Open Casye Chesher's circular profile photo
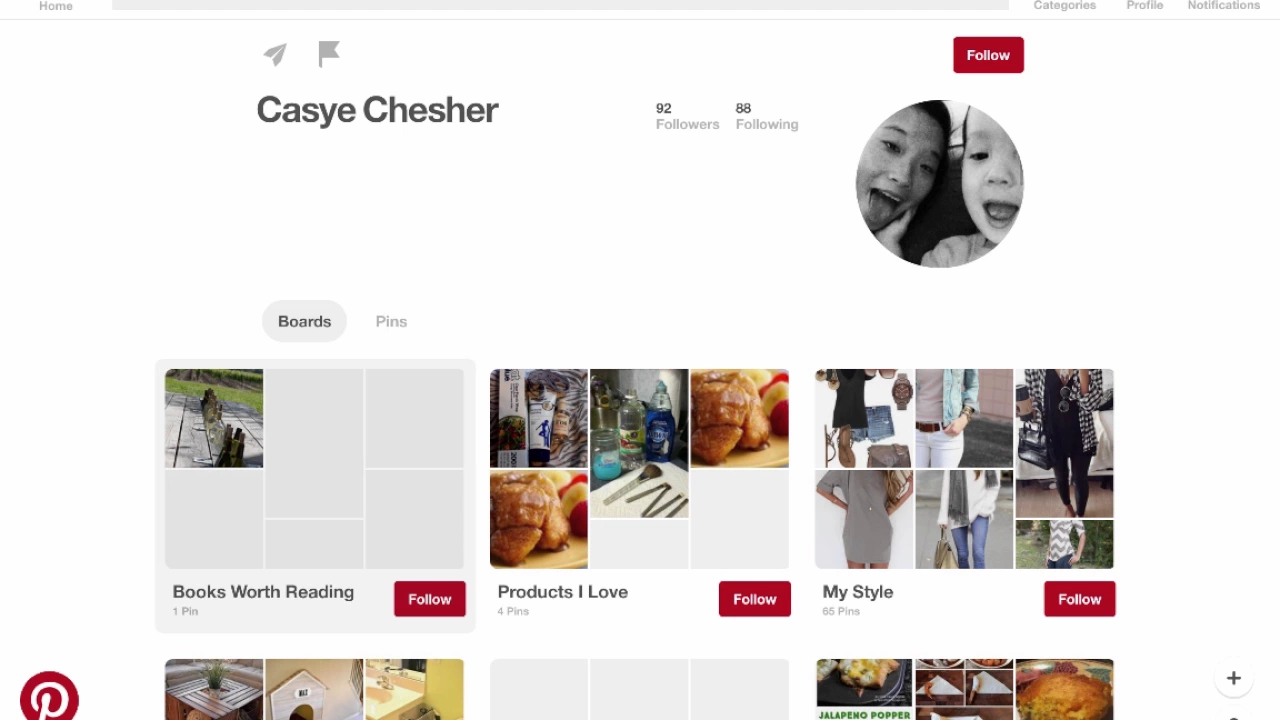This screenshot has width=1280, height=720. [x=940, y=183]
